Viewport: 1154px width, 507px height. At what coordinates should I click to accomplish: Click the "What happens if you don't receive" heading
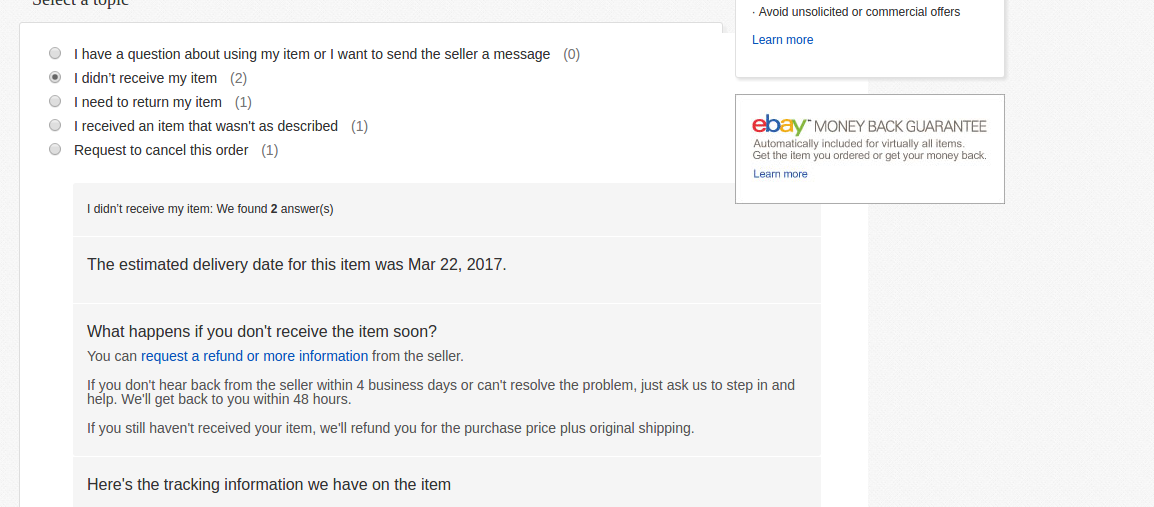coord(262,332)
